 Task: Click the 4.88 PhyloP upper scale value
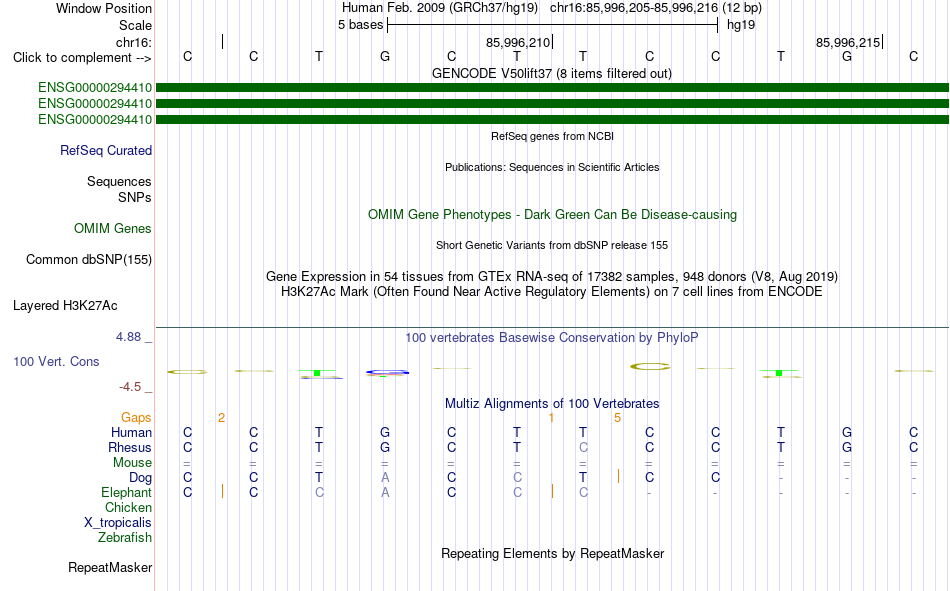point(128,337)
